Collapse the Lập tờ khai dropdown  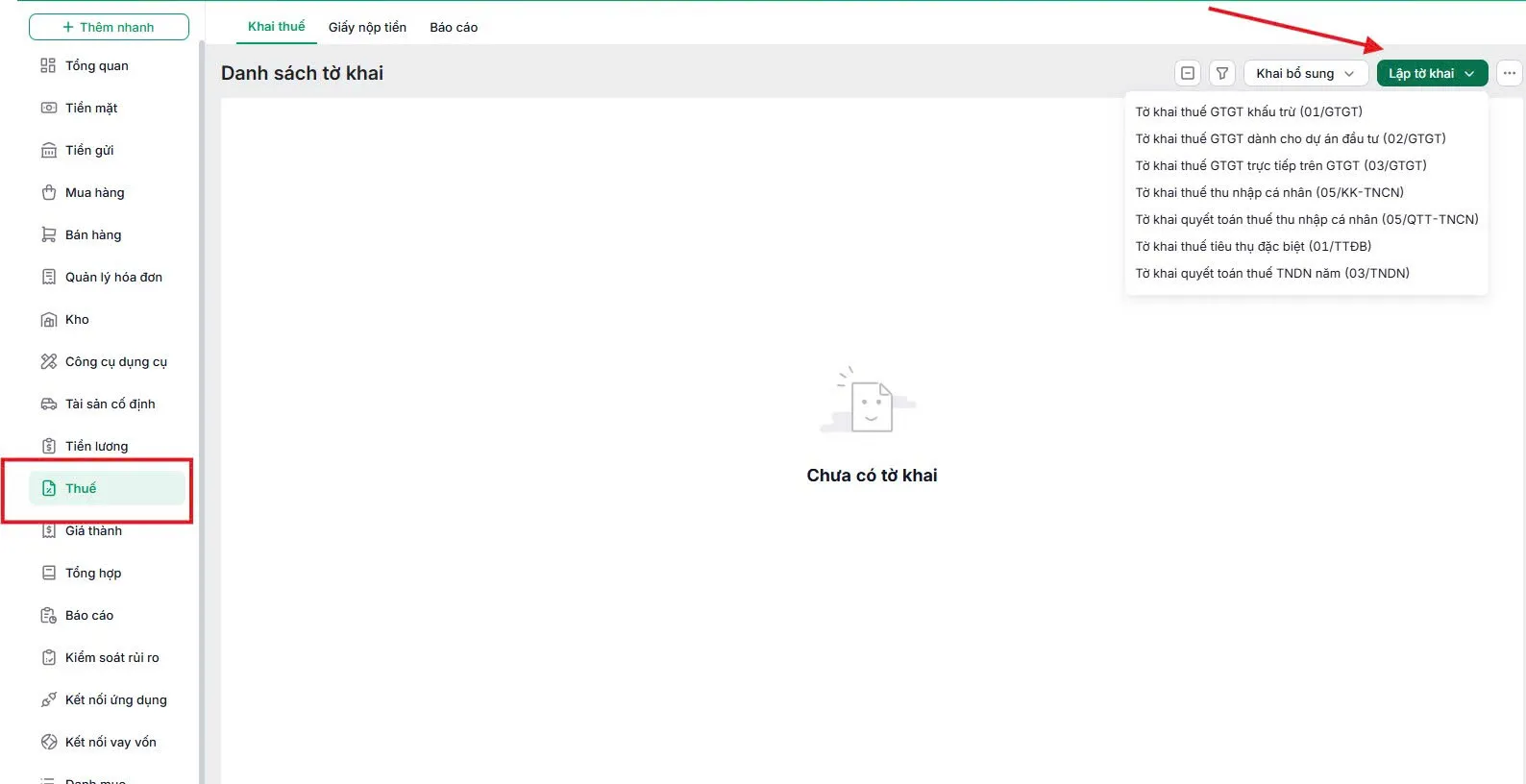point(1432,73)
